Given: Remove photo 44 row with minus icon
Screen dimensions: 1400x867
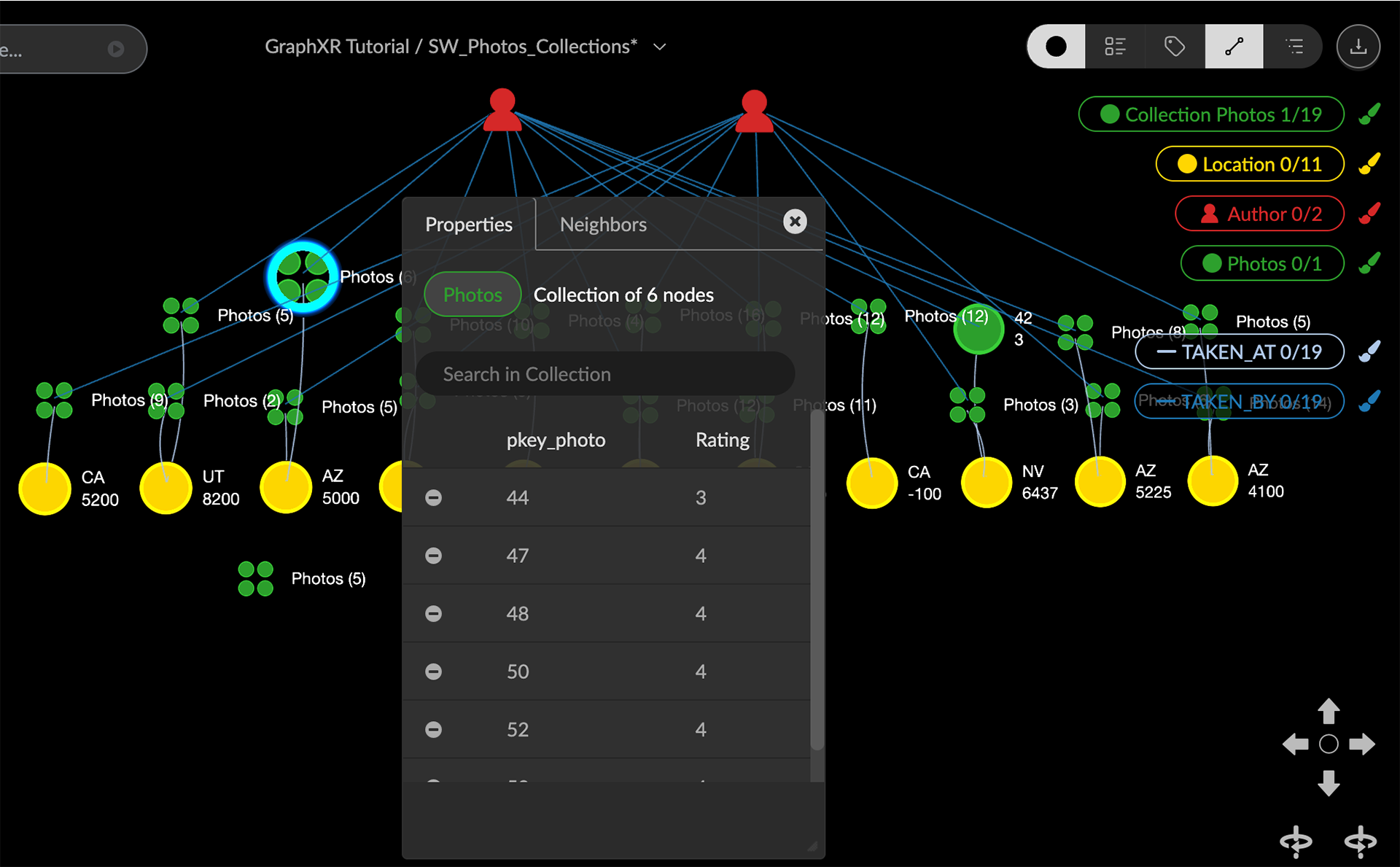Looking at the screenshot, I should (433, 498).
